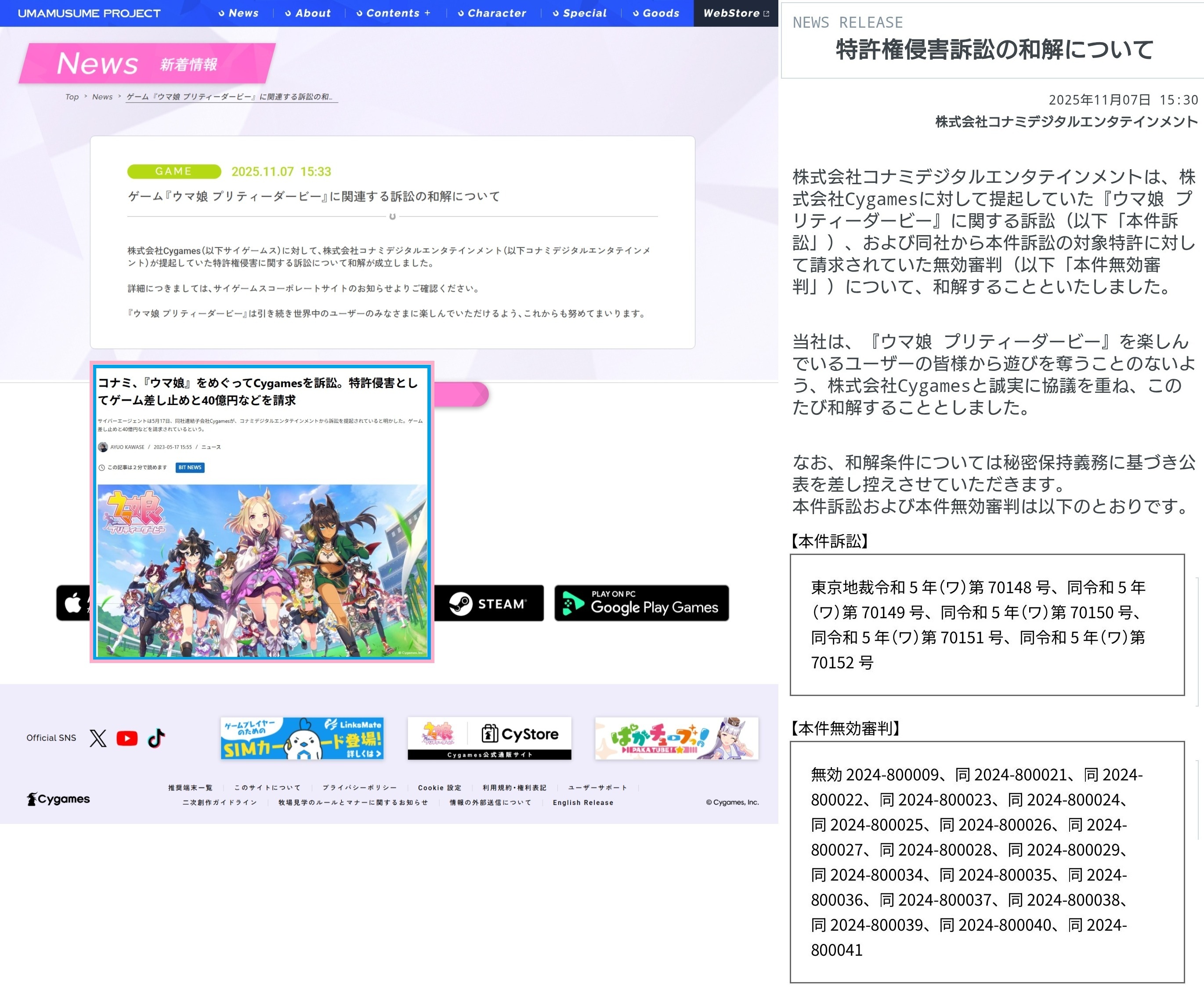Image resolution: width=1204 pixels, height=990 pixels.
Task: Expand the Contents + navigation menu
Action: pyautogui.click(x=393, y=13)
